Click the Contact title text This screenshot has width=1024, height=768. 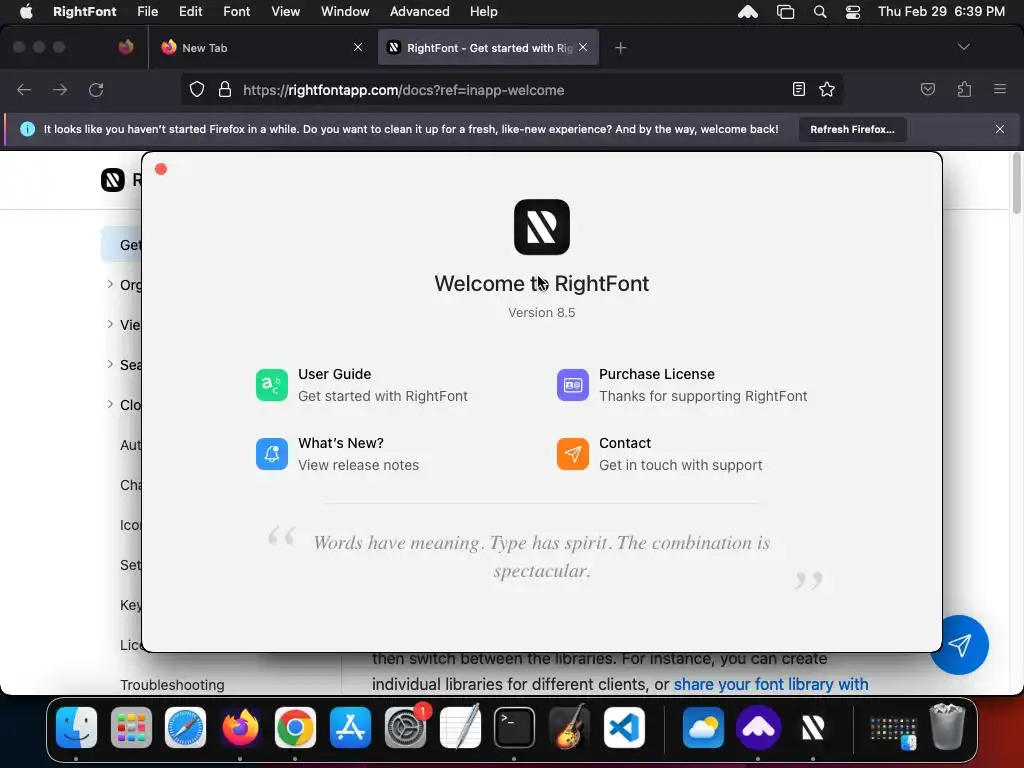[x=625, y=443]
